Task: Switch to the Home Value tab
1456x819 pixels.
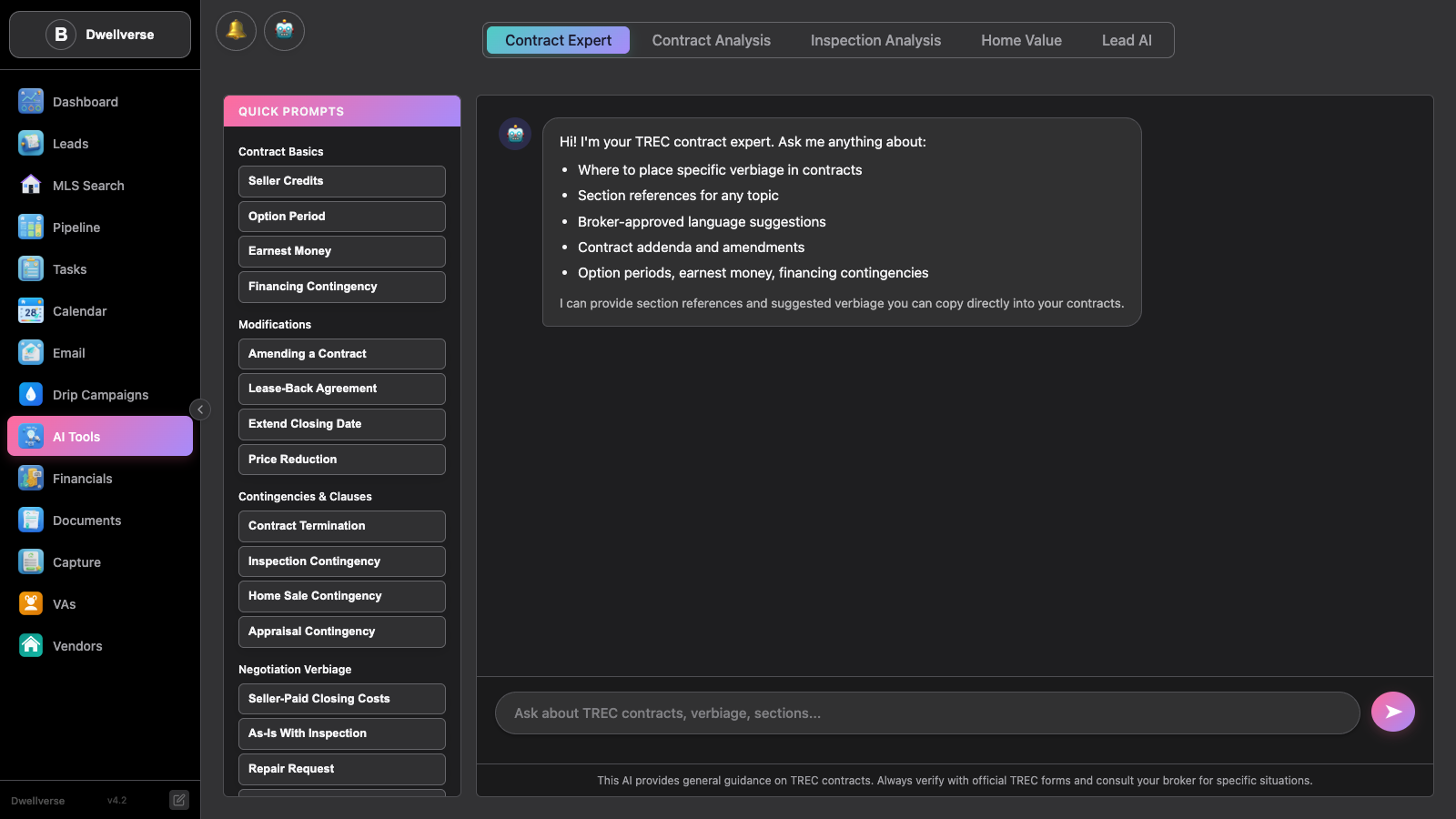Action: pos(1021,40)
